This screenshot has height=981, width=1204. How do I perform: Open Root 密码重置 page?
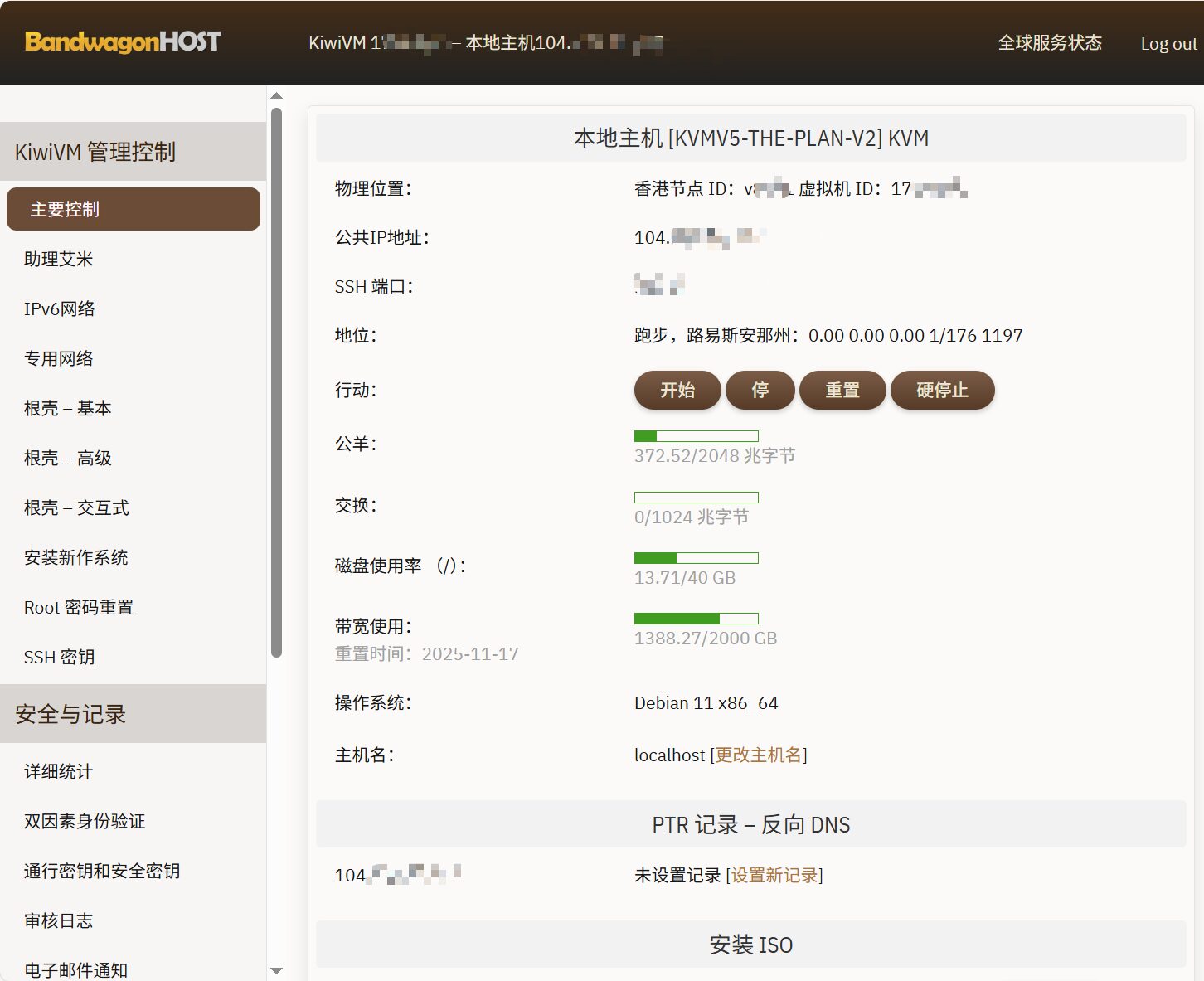79,607
